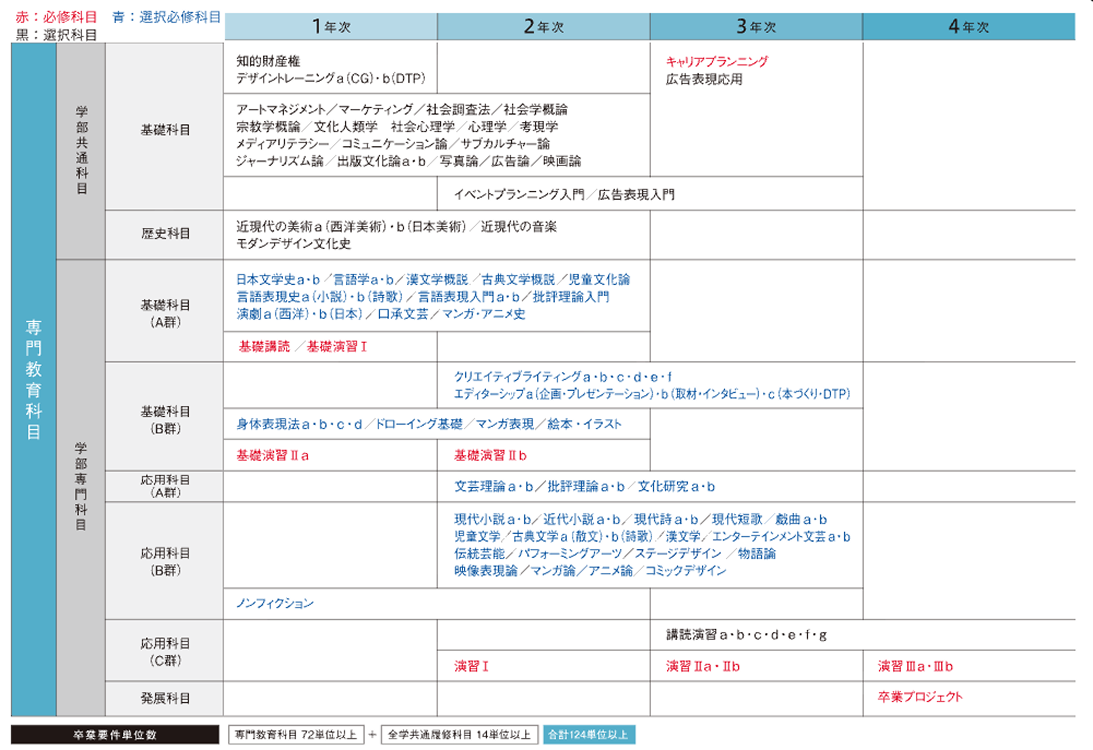This screenshot has height=750, width=1093.
Task: Open the 演習Ⅰ seminar entry
Action: coord(470,666)
